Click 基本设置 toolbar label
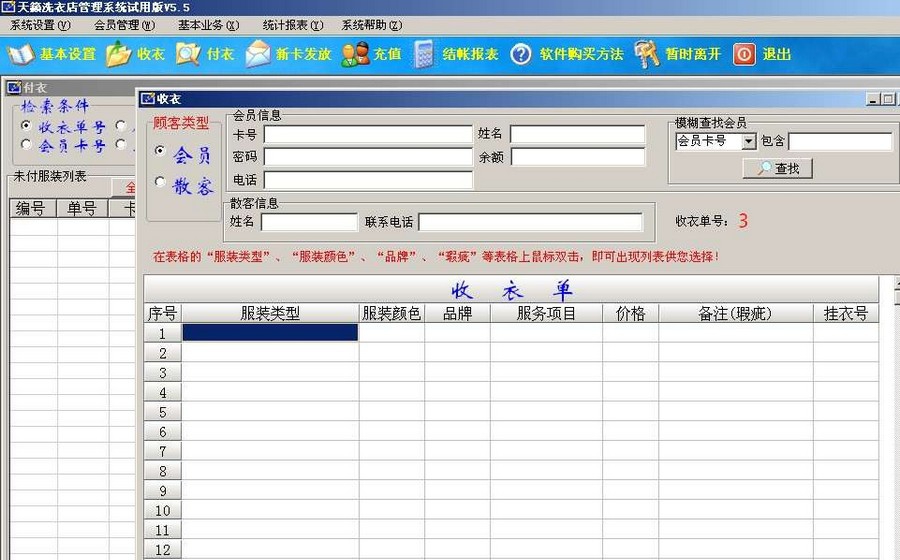This screenshot has height=560, width=900. (68, 55)
